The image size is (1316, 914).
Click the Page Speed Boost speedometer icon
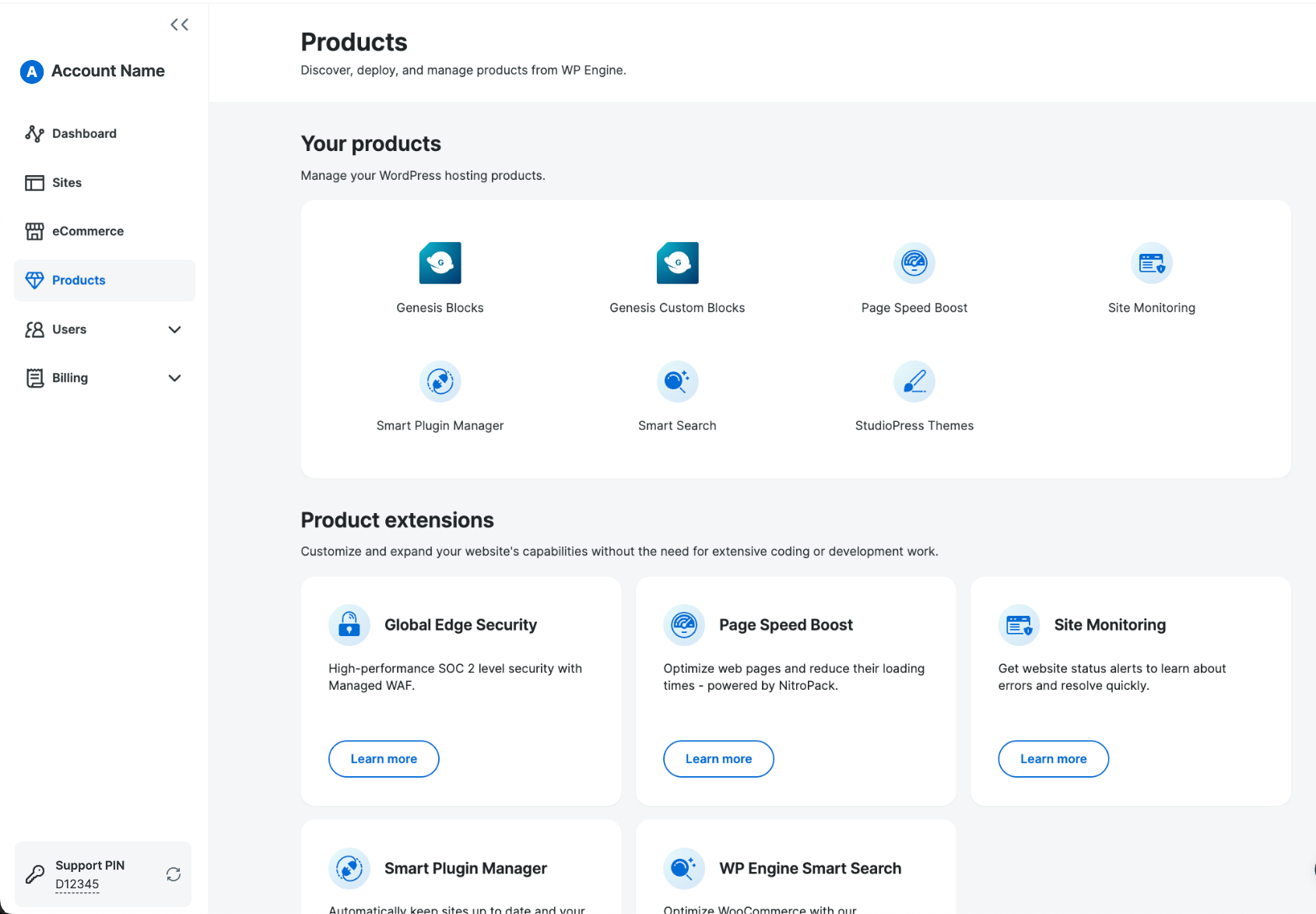coord(914,262)
